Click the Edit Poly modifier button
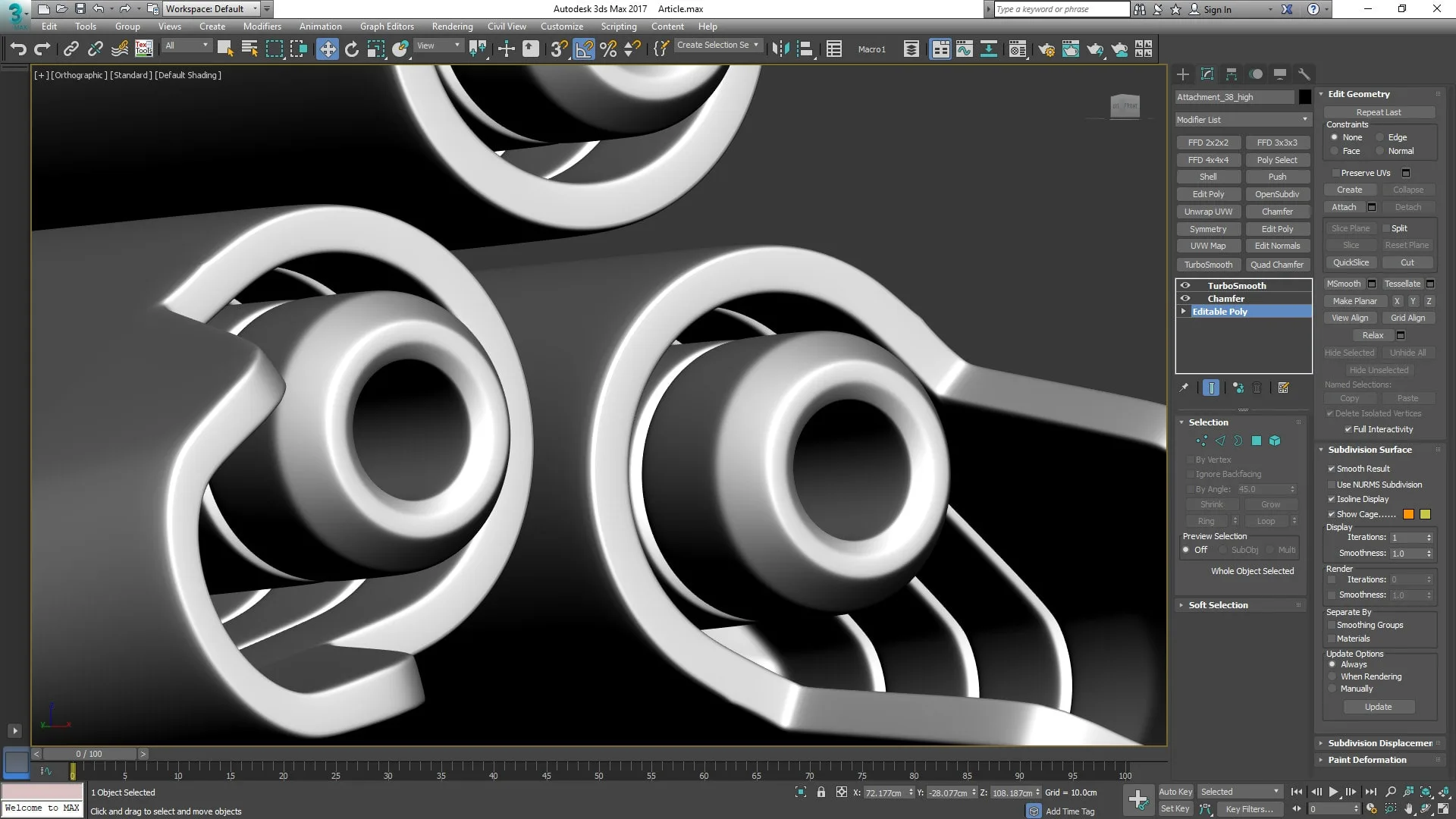 click(1208, 194)
